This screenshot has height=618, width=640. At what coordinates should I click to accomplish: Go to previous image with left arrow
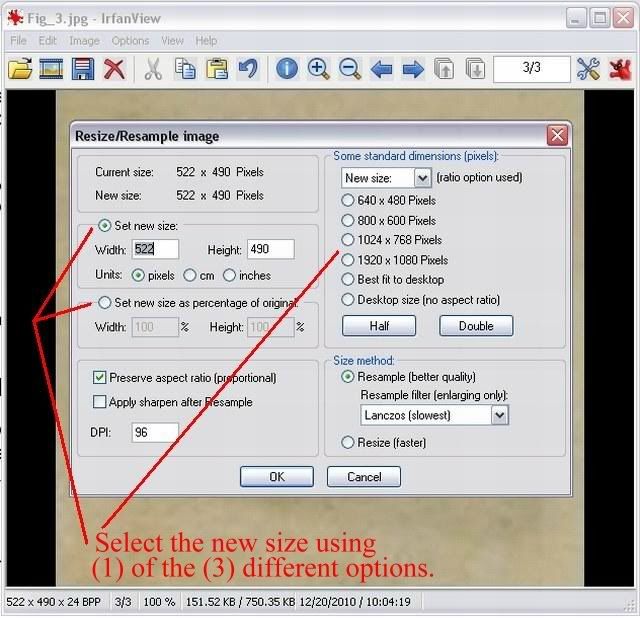382,69
